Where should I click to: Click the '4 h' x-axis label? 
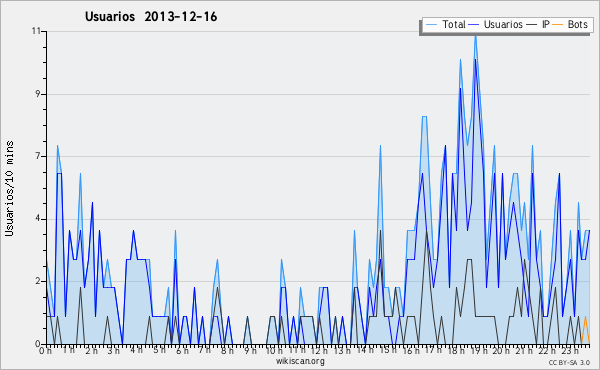pos(136,350)
